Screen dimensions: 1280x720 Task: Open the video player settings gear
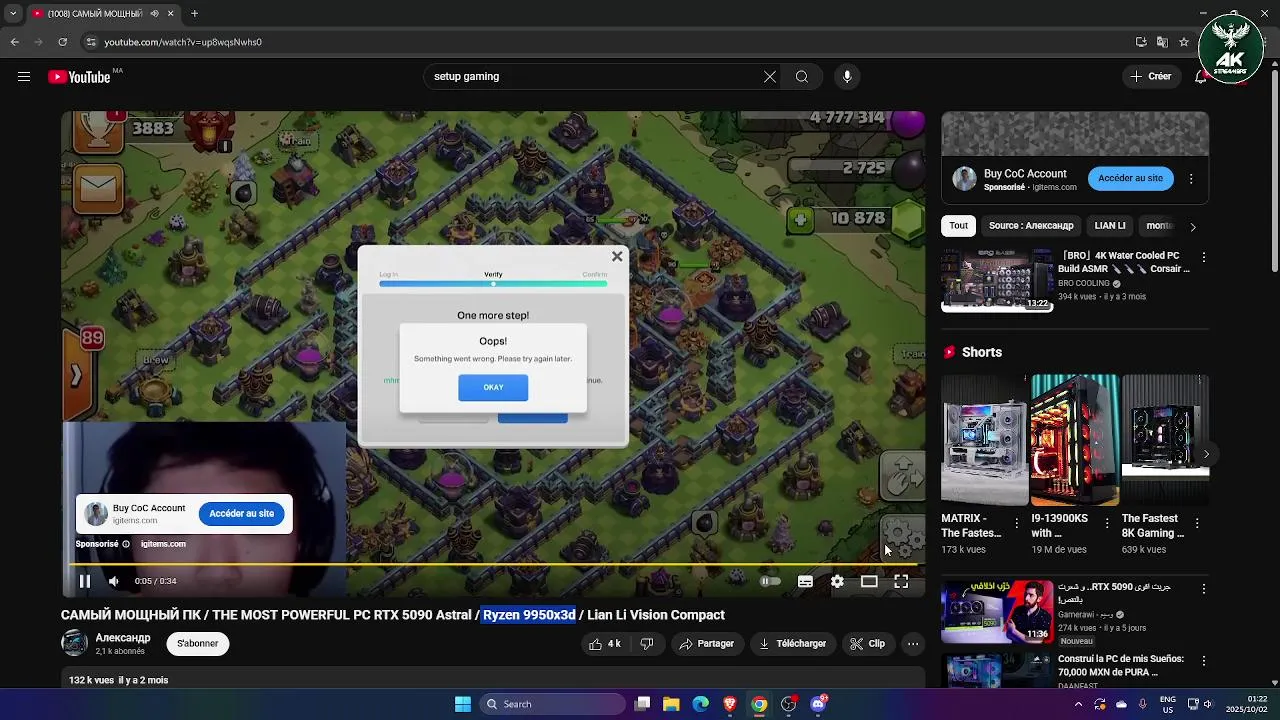pyautogui.click(x=837, y=581)
